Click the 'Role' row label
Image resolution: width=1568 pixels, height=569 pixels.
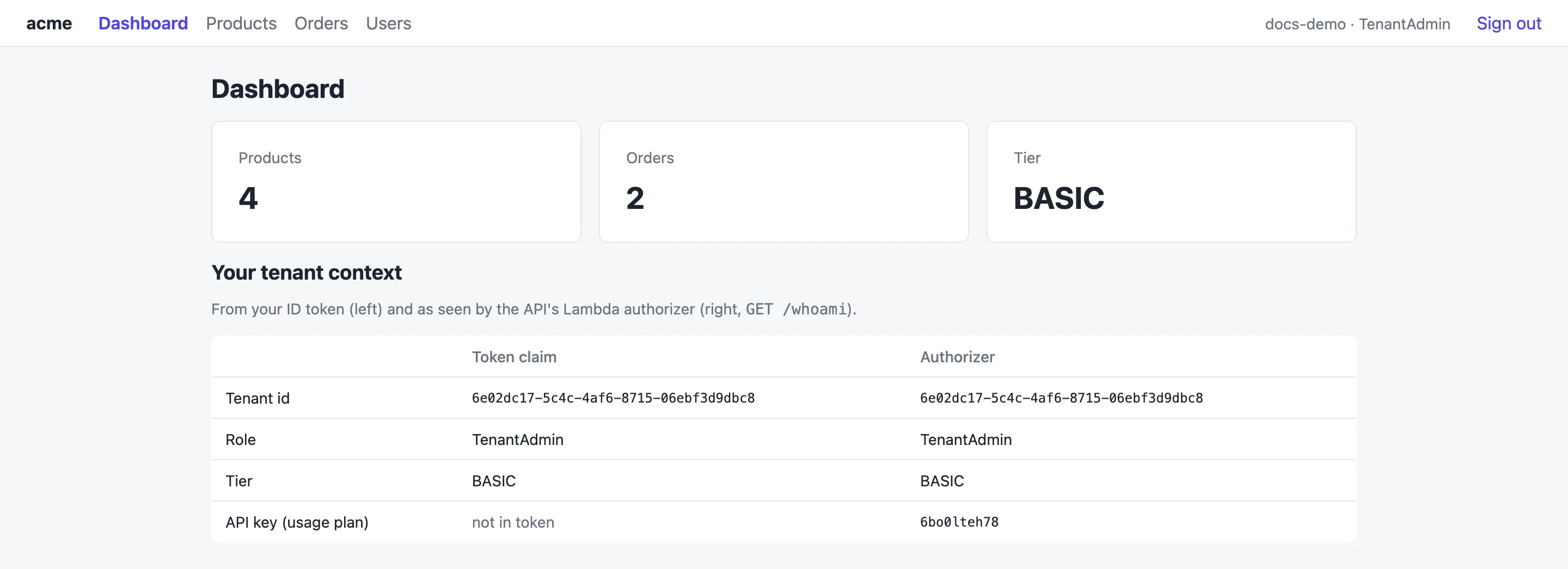tap(241, 440)
